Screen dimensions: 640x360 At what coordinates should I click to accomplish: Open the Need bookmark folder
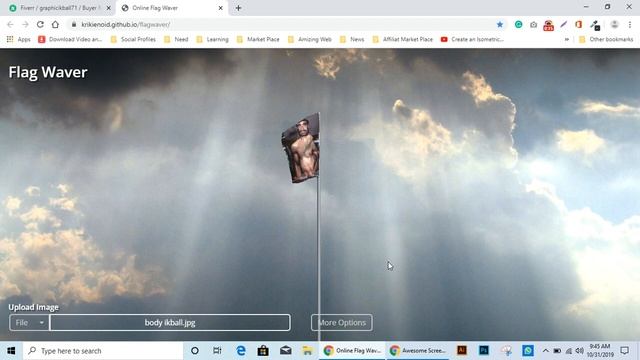point(176,39)
